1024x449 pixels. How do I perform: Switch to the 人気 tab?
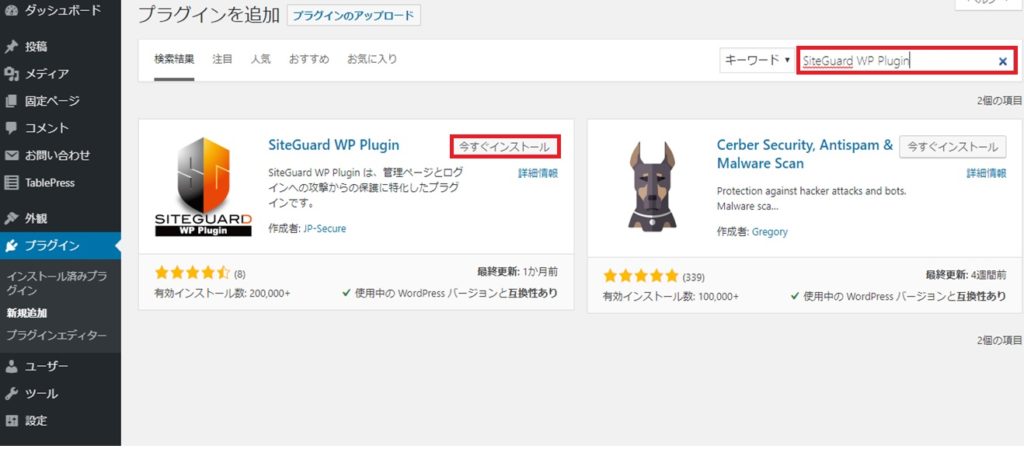tap(261, 59)
